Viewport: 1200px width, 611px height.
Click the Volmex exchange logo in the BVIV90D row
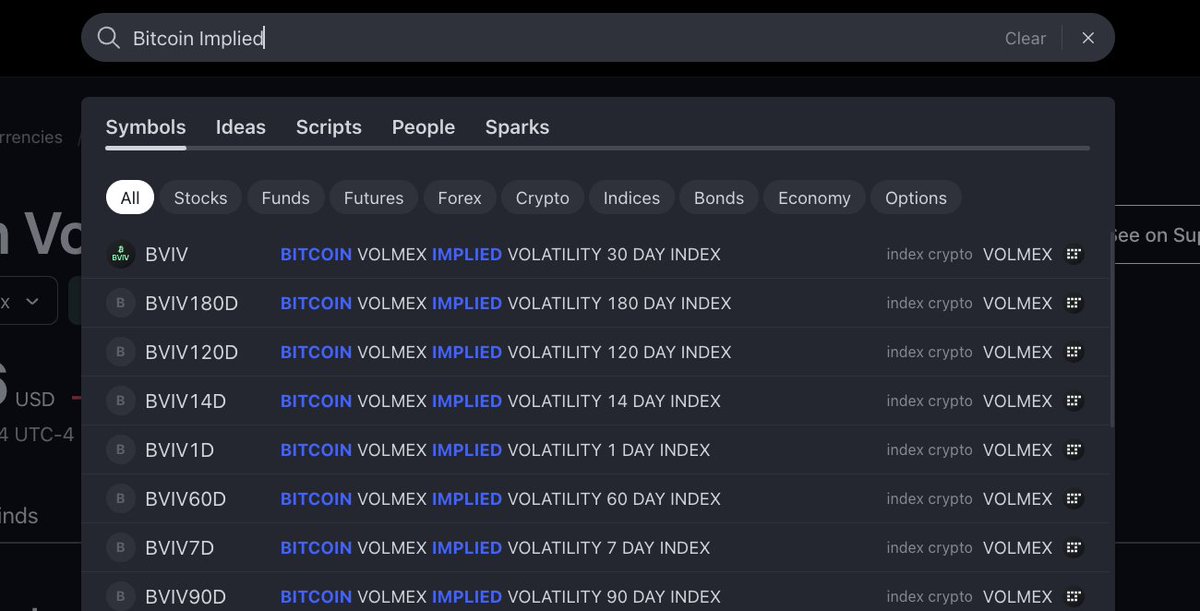click(1074, 597)
